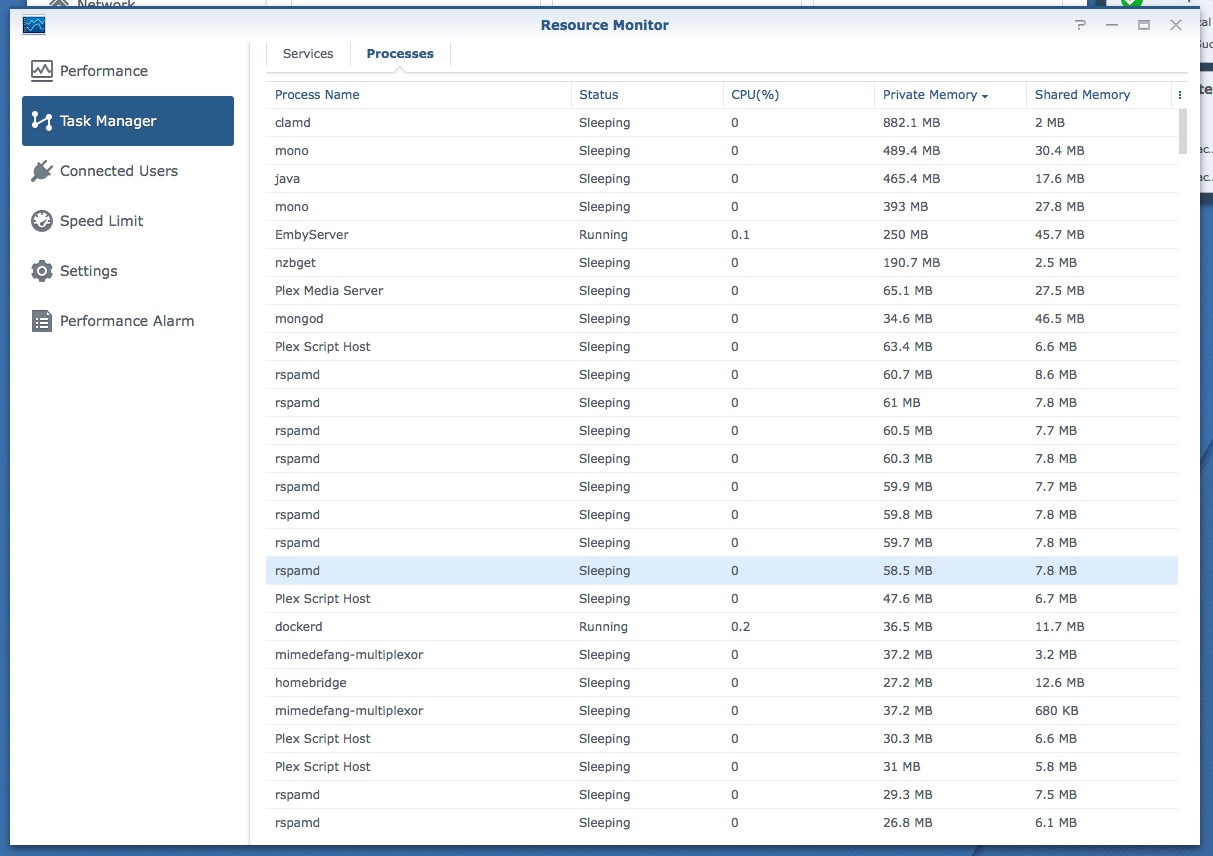The image size is (1213, 856).
Task: Click the Resource Monitor app icon in title bar
Action: (x=34, y=25)
